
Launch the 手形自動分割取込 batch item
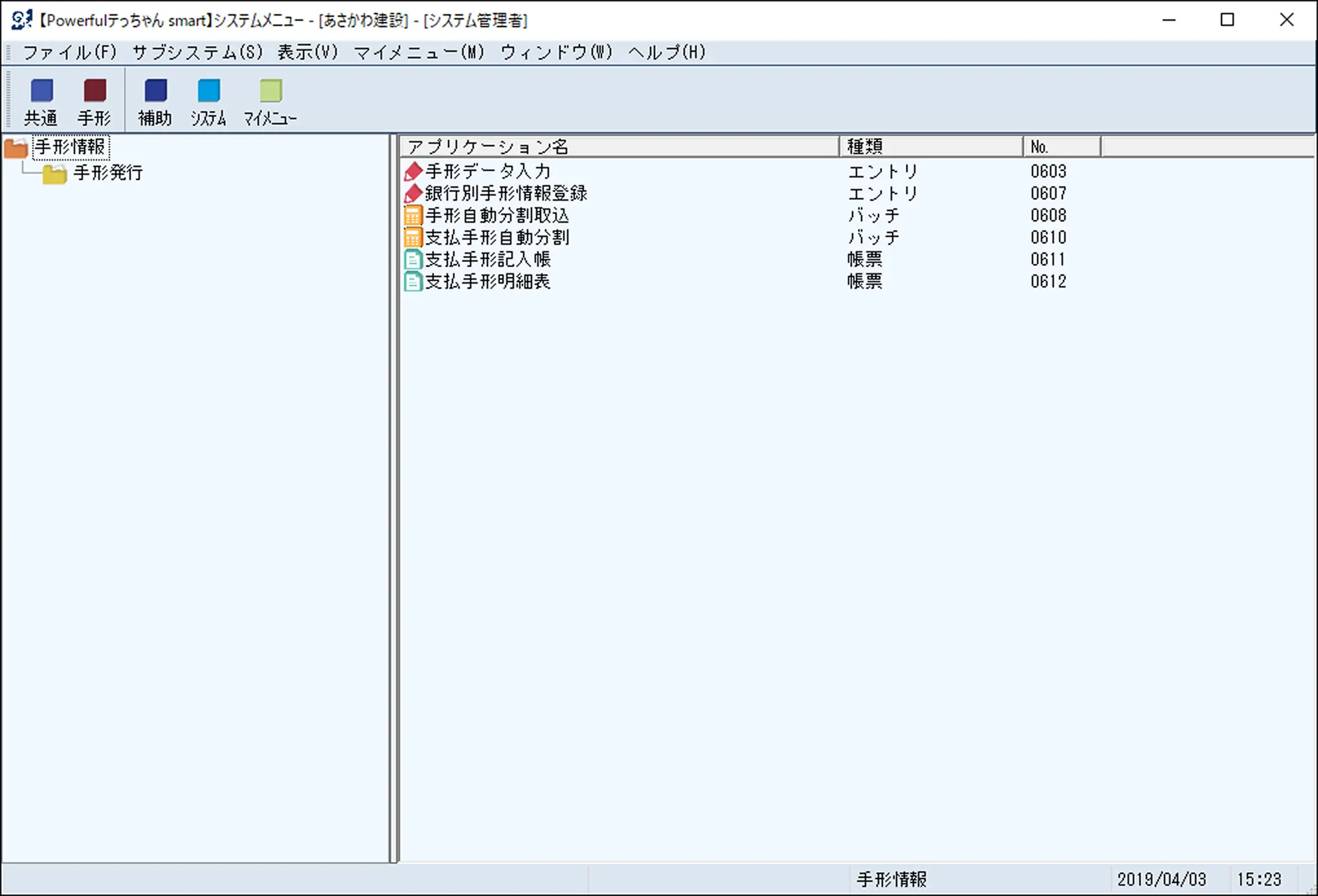click(496, 215)
